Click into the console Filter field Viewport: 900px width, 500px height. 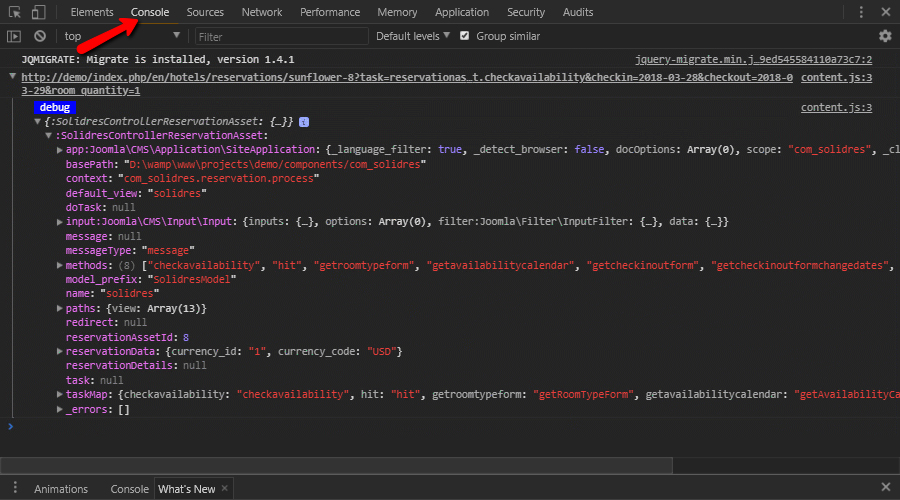point(280,36)
